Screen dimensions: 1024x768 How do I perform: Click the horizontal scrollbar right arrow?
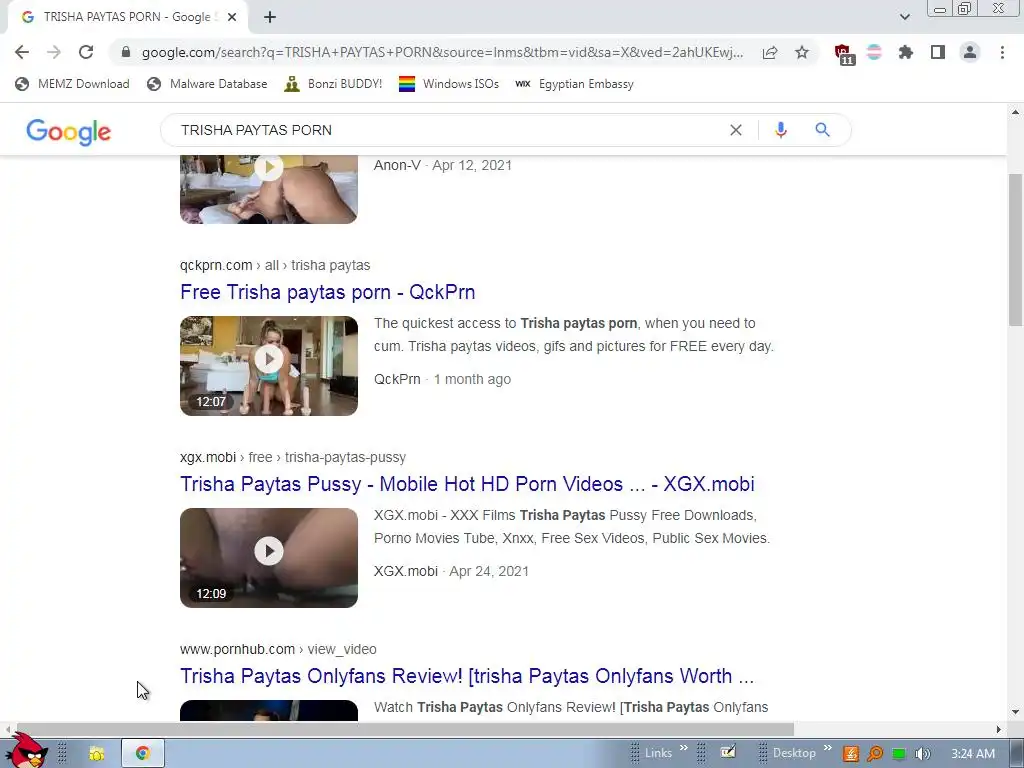[999, 729]
